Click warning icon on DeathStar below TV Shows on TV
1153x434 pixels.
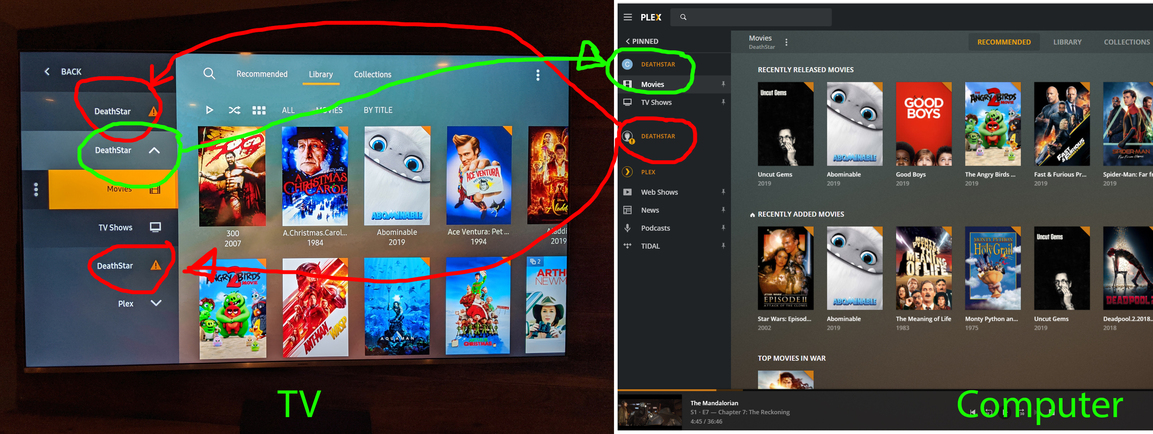pyautogui.click(x=155, y=266)
